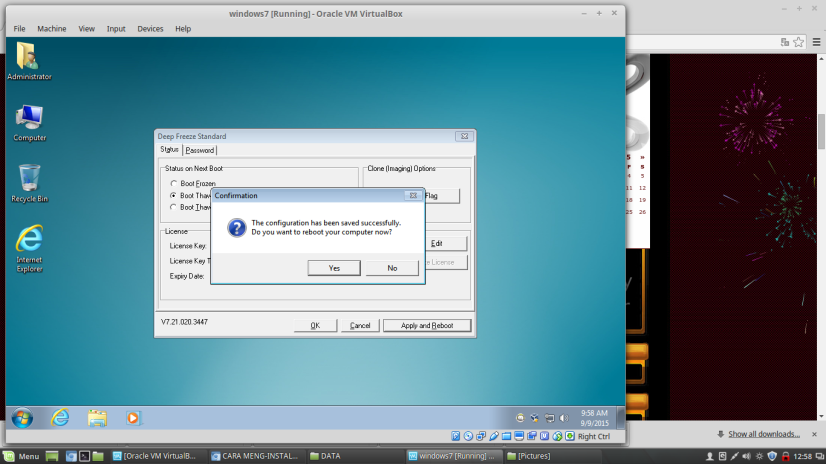
Task: Open Windows Explorer from the taskbar
Action: coord(97,418)
